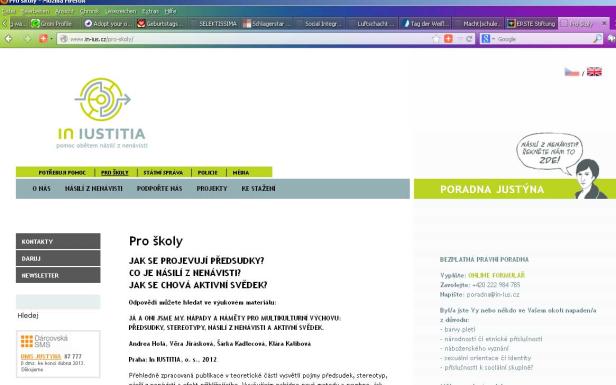Open the MÉDIA section

[x=241, y=172]
